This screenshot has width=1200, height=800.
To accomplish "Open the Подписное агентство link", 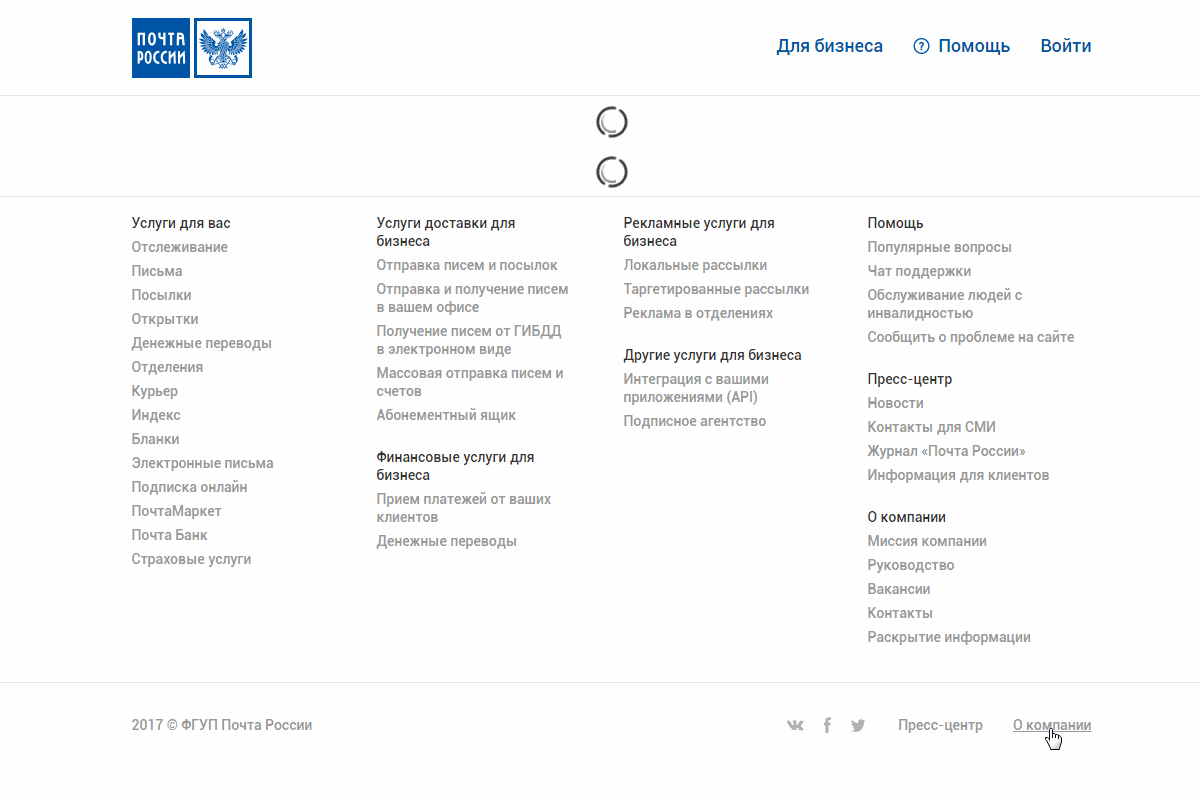I will (695, 421).
